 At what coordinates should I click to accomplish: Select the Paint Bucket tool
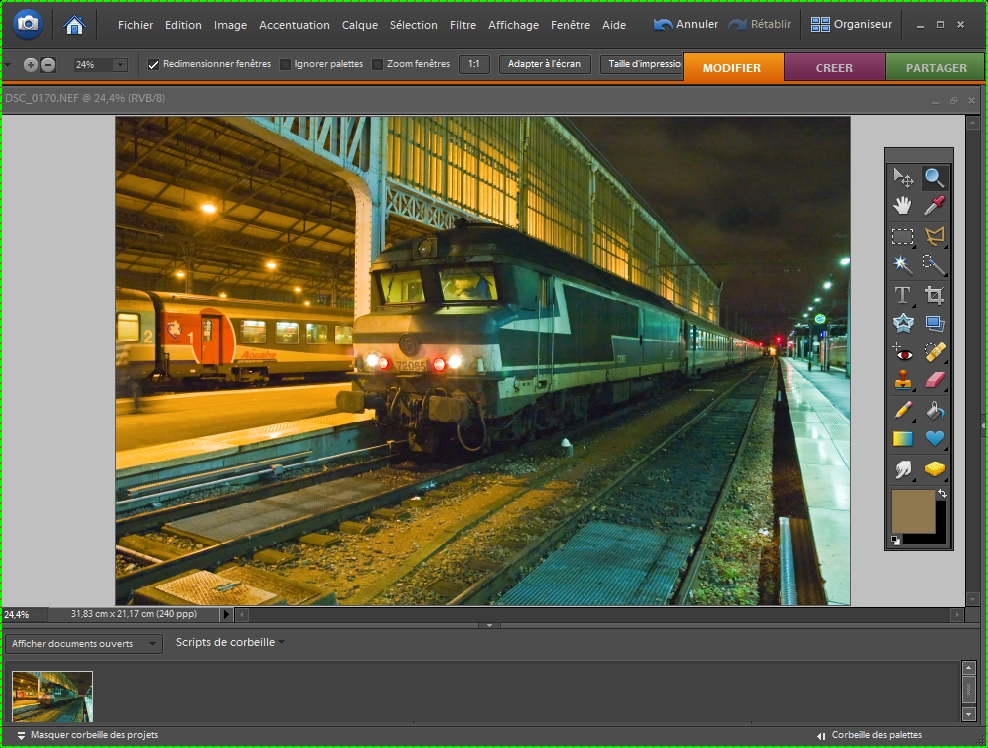tap(934, 410)
